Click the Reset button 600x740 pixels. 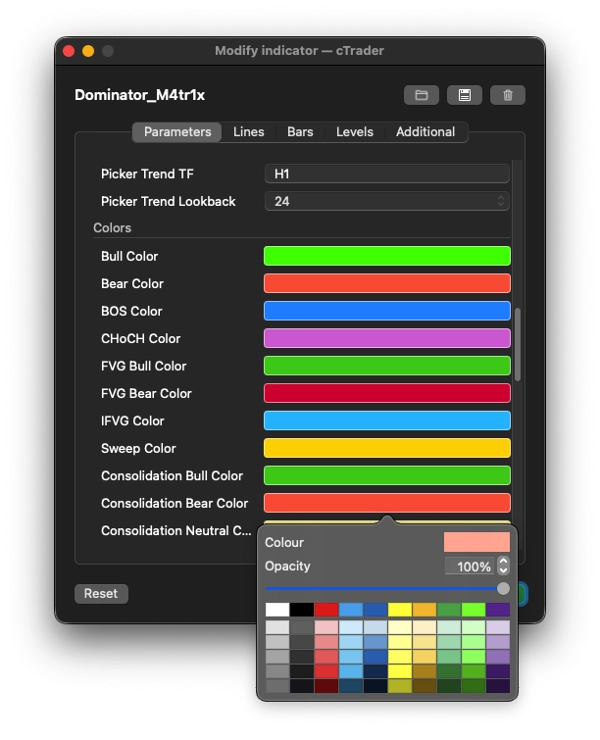pyautogui.click(x=101, y=594)
